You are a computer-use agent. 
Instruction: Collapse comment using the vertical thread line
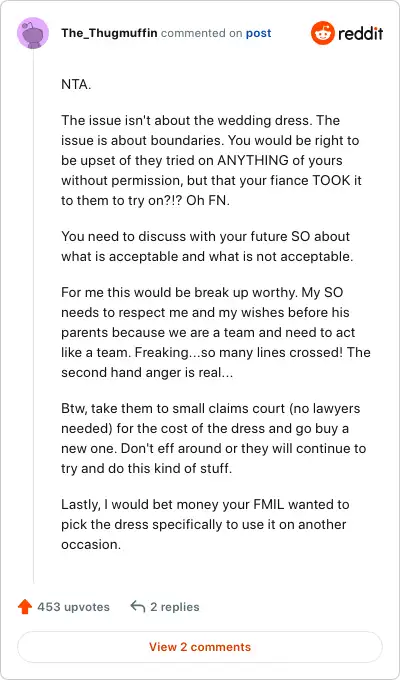pos(33,317)
